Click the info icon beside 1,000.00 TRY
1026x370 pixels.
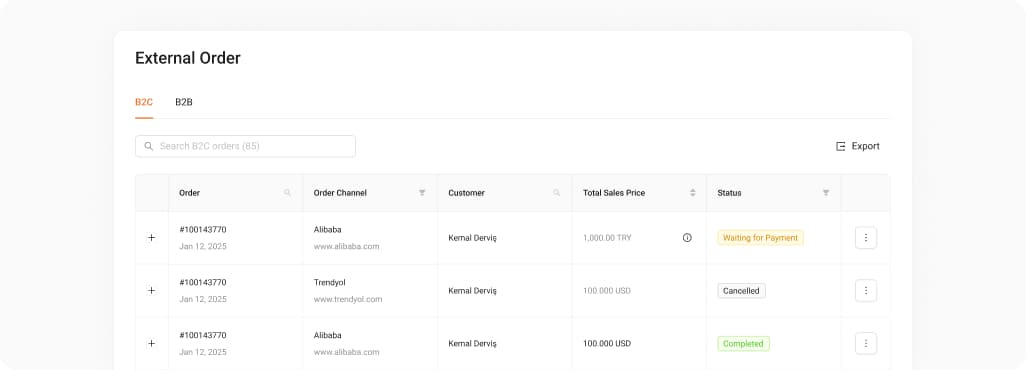[x=687, y=238]
